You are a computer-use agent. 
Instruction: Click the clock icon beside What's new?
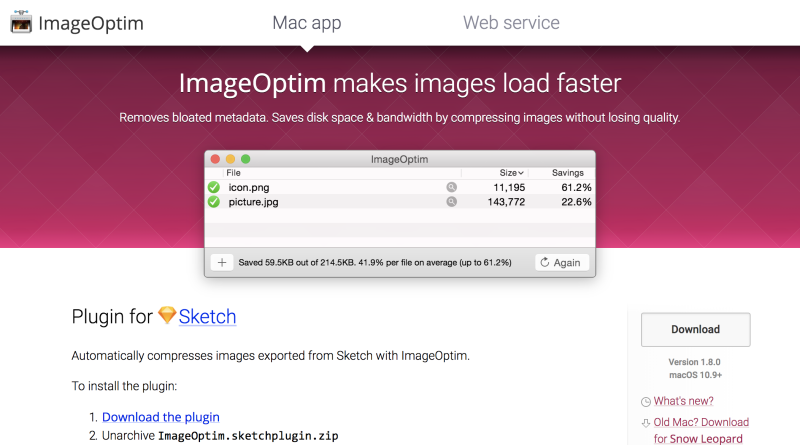click(x=646, y=402)
